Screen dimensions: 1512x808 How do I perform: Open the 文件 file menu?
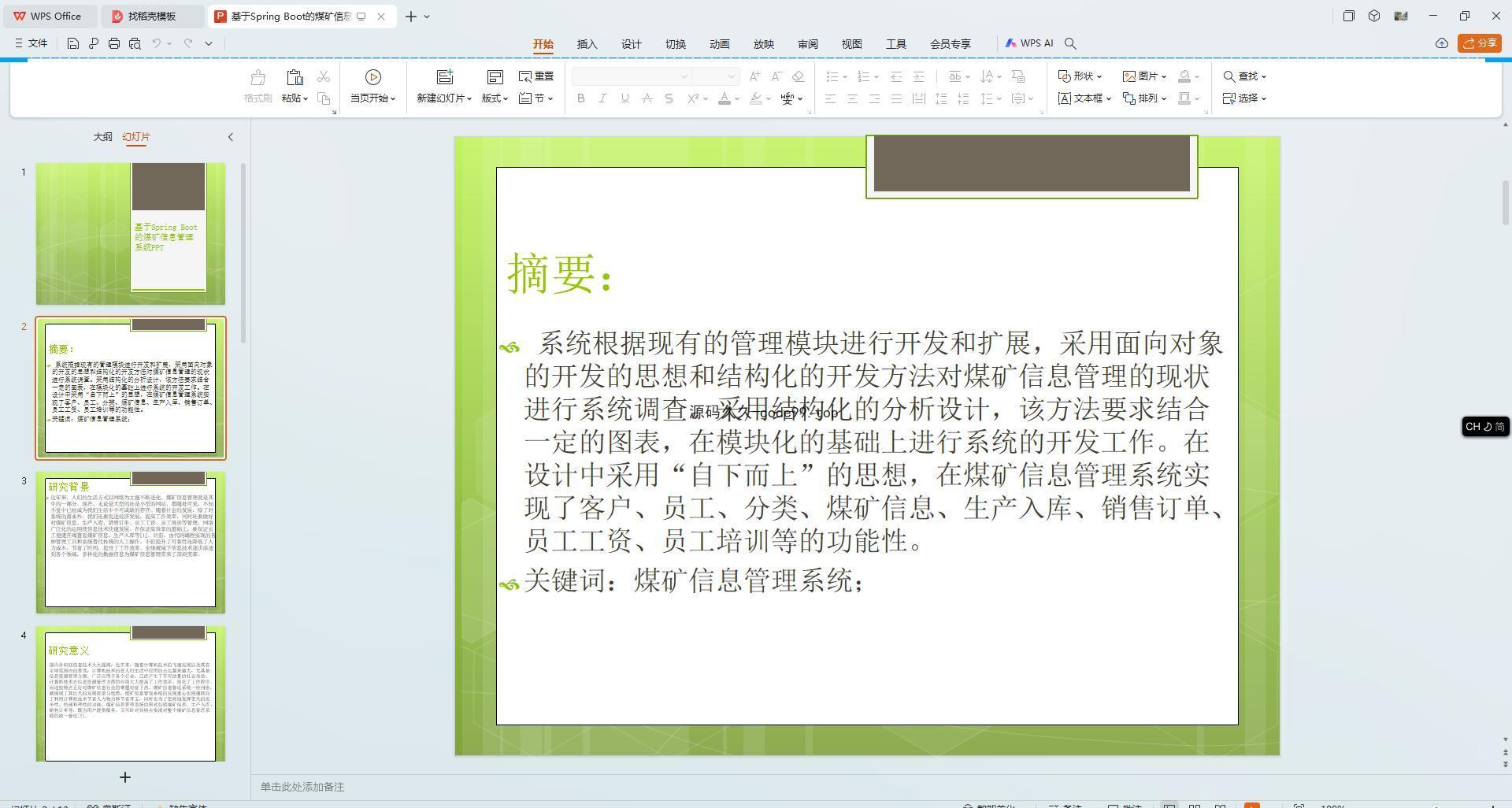(x=31, y=43)
